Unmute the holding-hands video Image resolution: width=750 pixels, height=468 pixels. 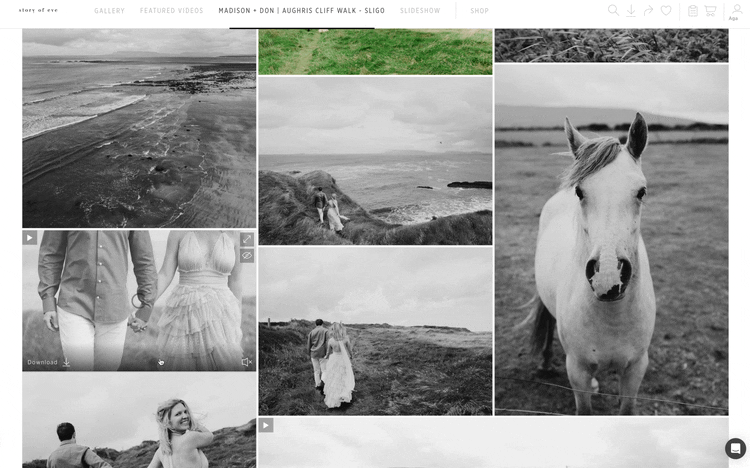pyautogui.click(x=246, y=362)
